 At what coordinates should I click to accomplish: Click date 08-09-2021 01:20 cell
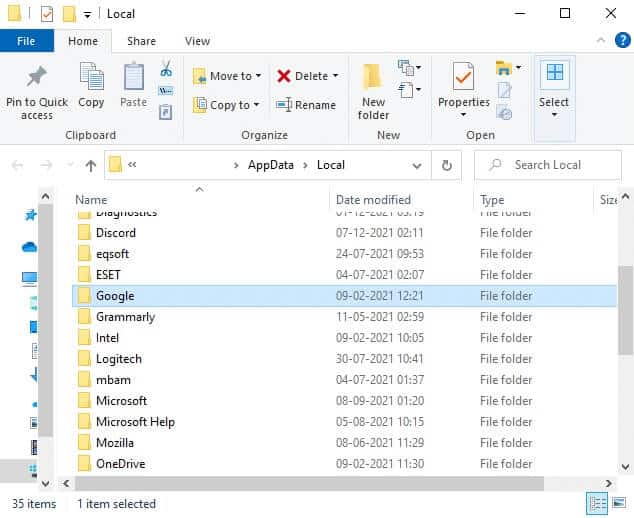coord(380,401)
